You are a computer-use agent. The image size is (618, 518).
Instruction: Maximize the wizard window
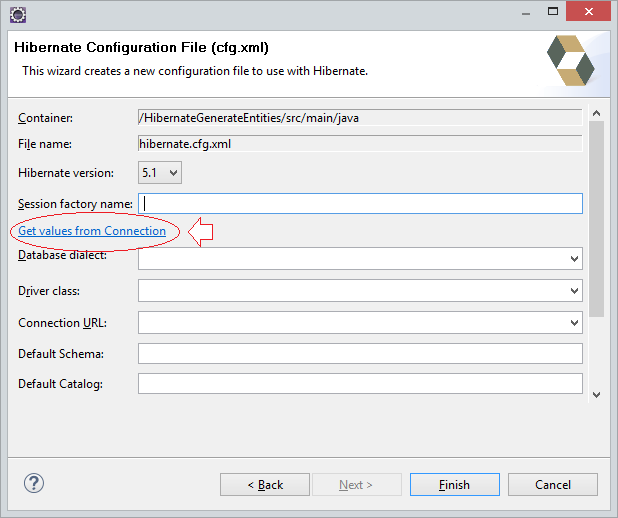(x=553, y=11)
